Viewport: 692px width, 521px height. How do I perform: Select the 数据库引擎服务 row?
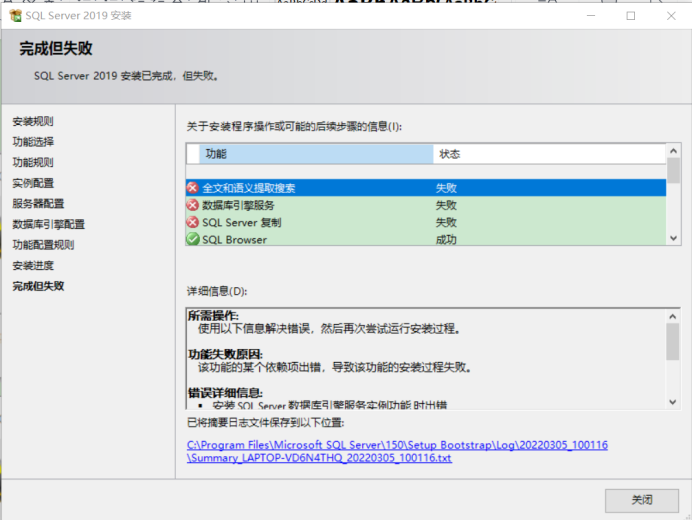(x=426, y=205)
